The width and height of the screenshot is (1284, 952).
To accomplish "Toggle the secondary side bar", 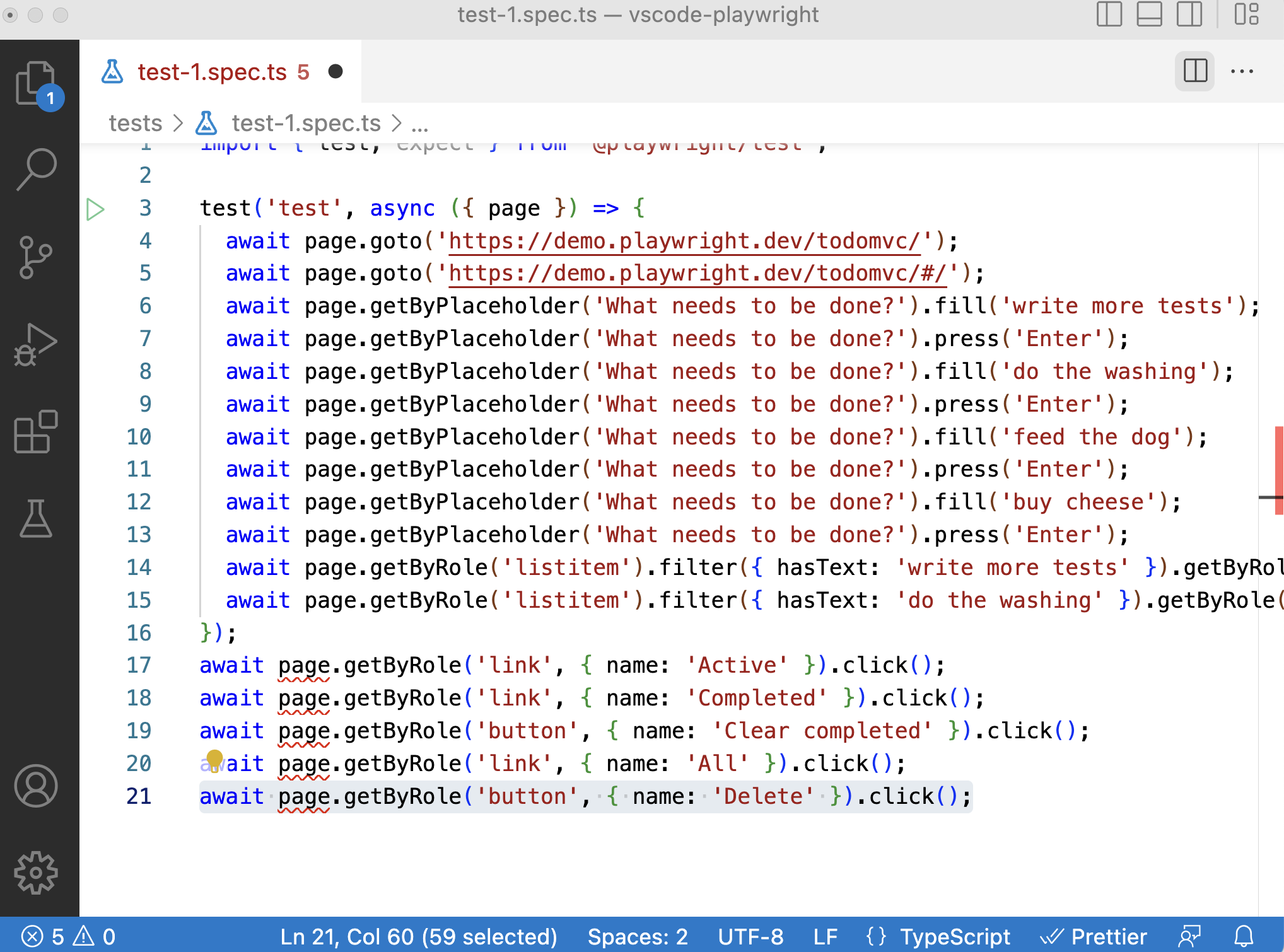I will point(1189,14).
